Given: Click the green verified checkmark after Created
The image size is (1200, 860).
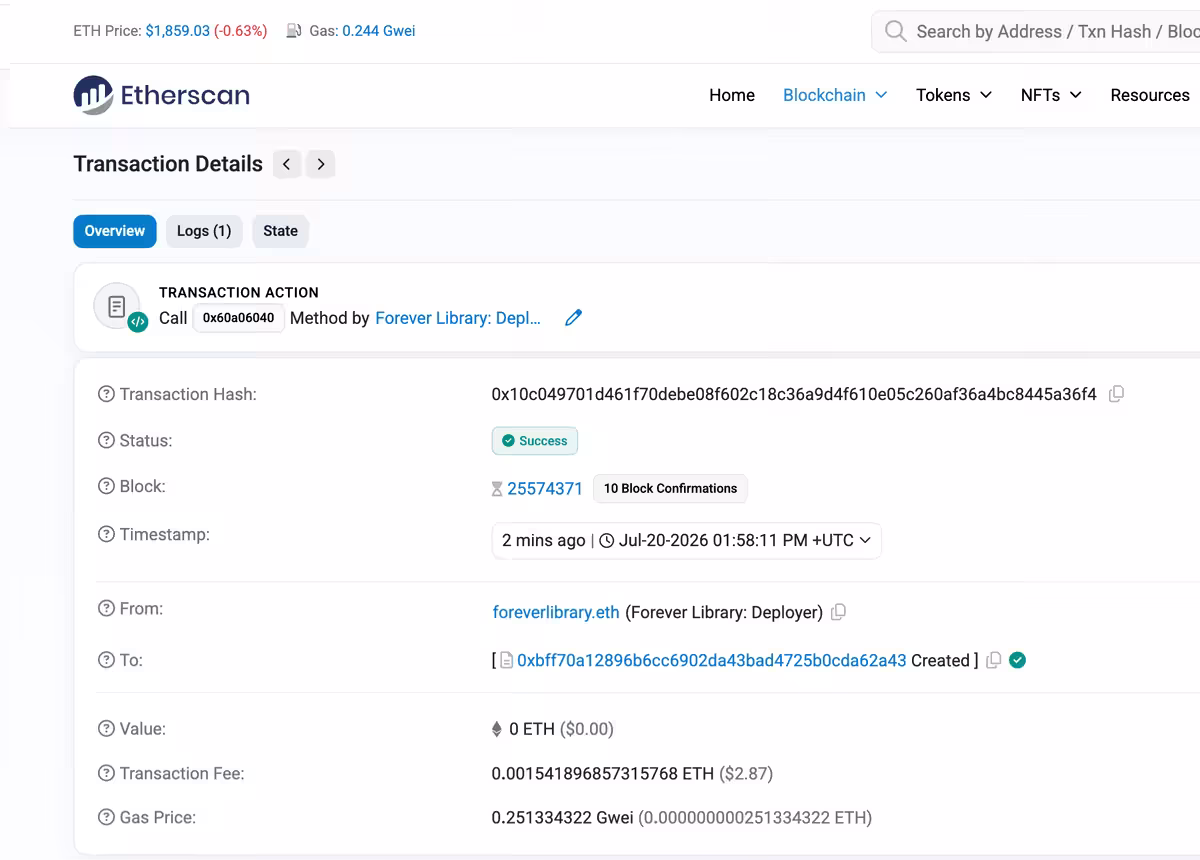Looking at the screenshot, I should coord(1017,660).
